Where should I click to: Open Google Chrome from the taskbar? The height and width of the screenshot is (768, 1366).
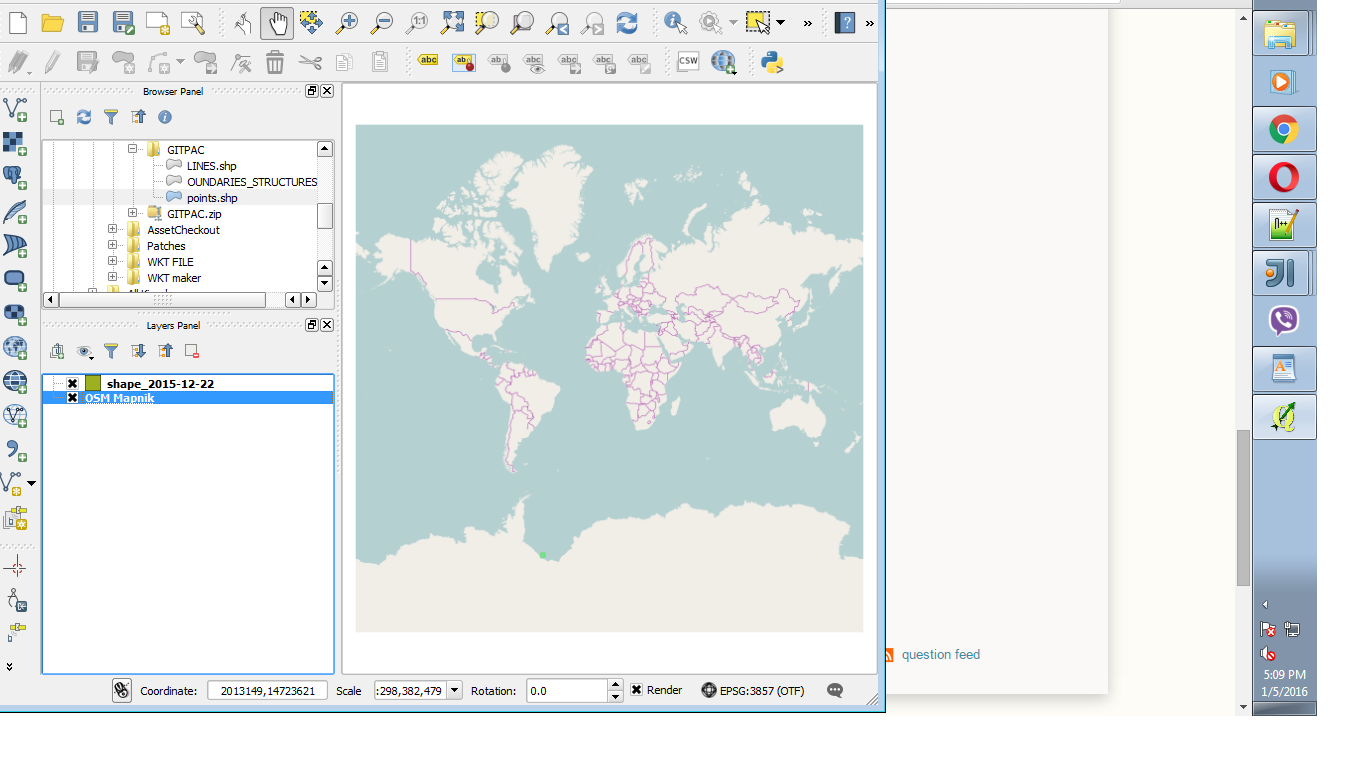coord(1284,129)
